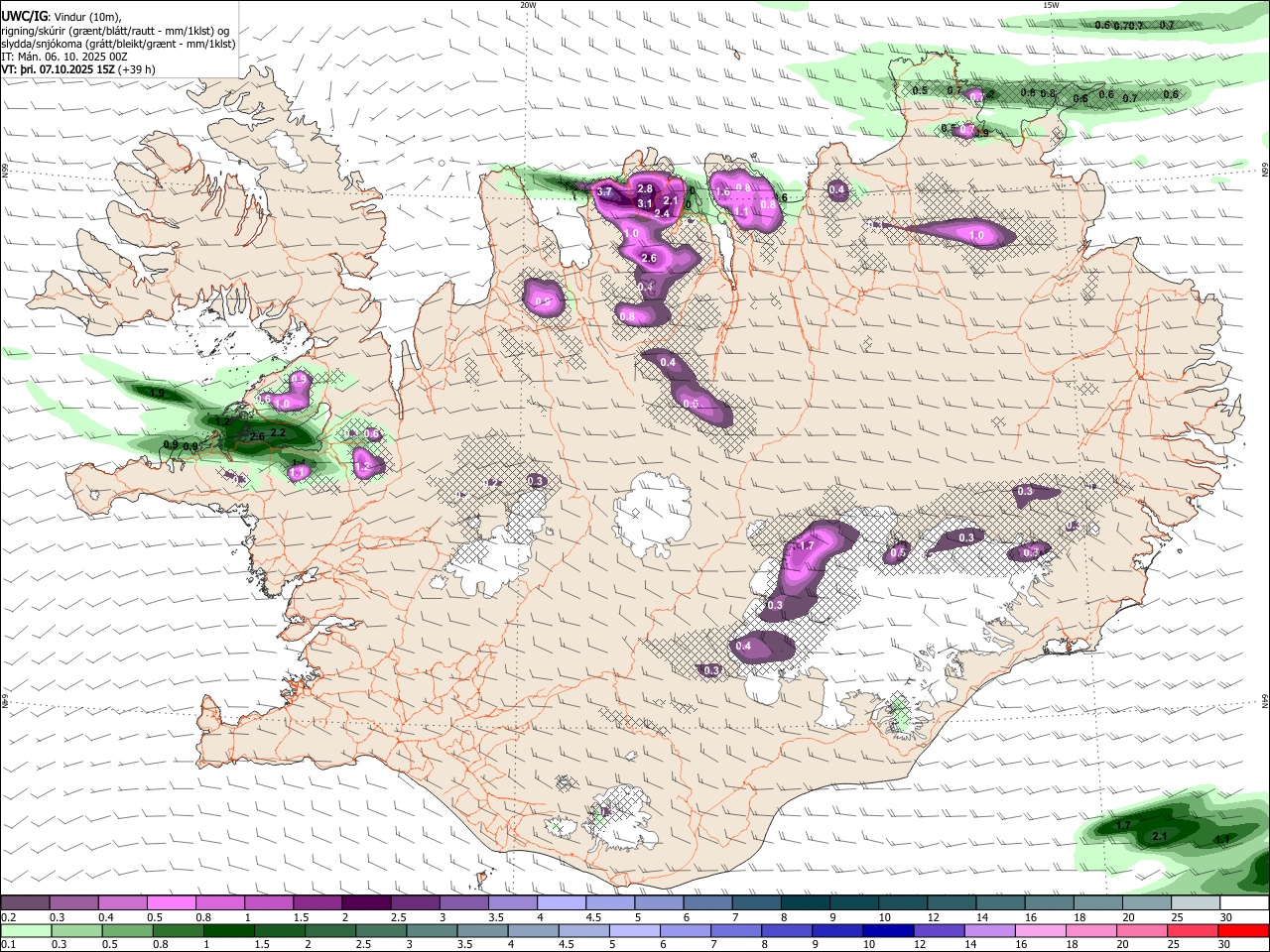Click the 15W meridian label
This screenshot has width=1270, height=952.
pos(1051,4)
